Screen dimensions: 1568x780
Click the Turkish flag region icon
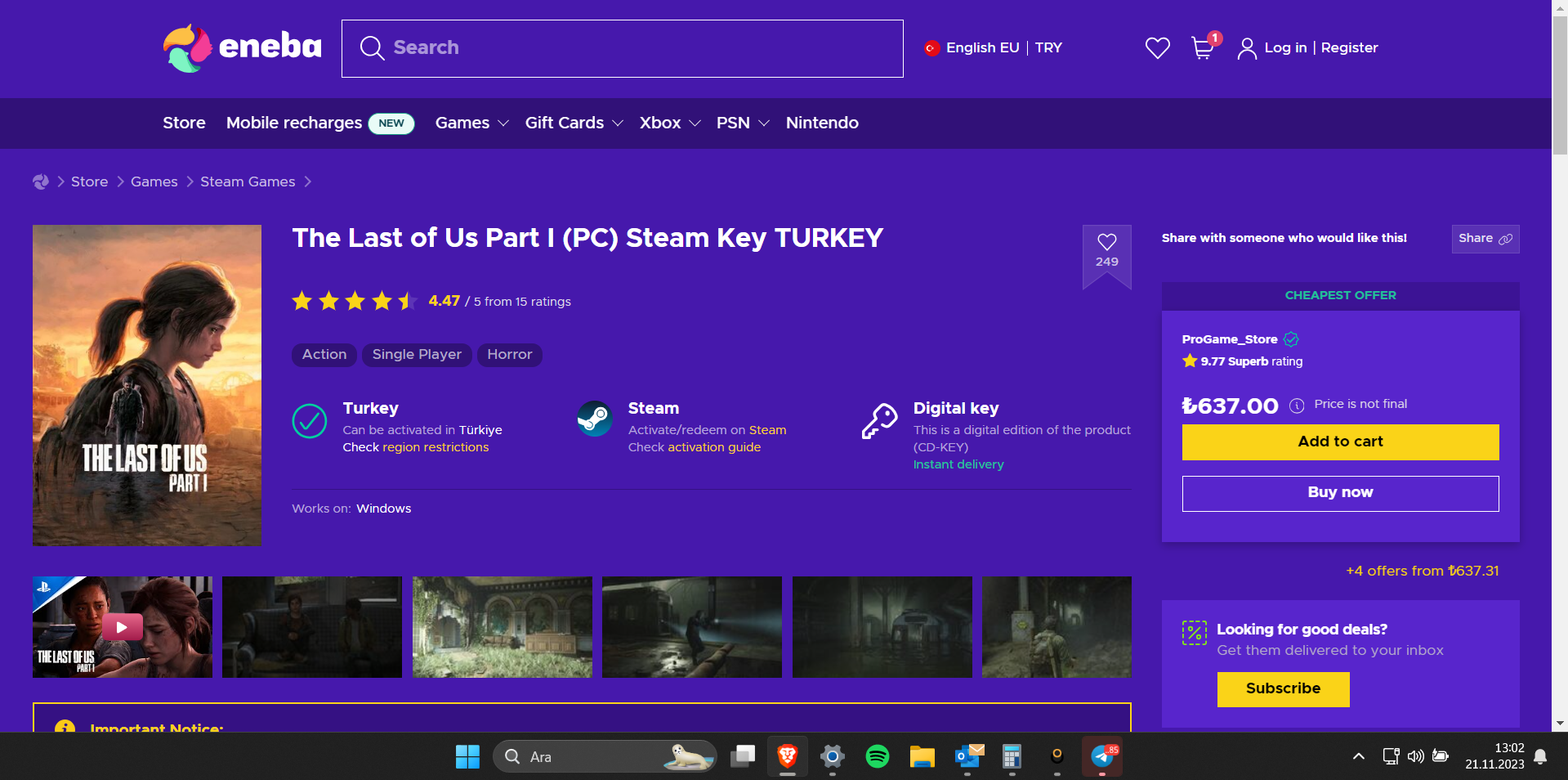[931, 48]
